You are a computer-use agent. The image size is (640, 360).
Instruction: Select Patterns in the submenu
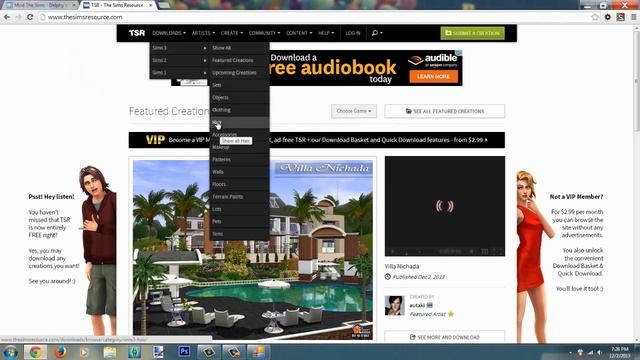tap(240, 160)
